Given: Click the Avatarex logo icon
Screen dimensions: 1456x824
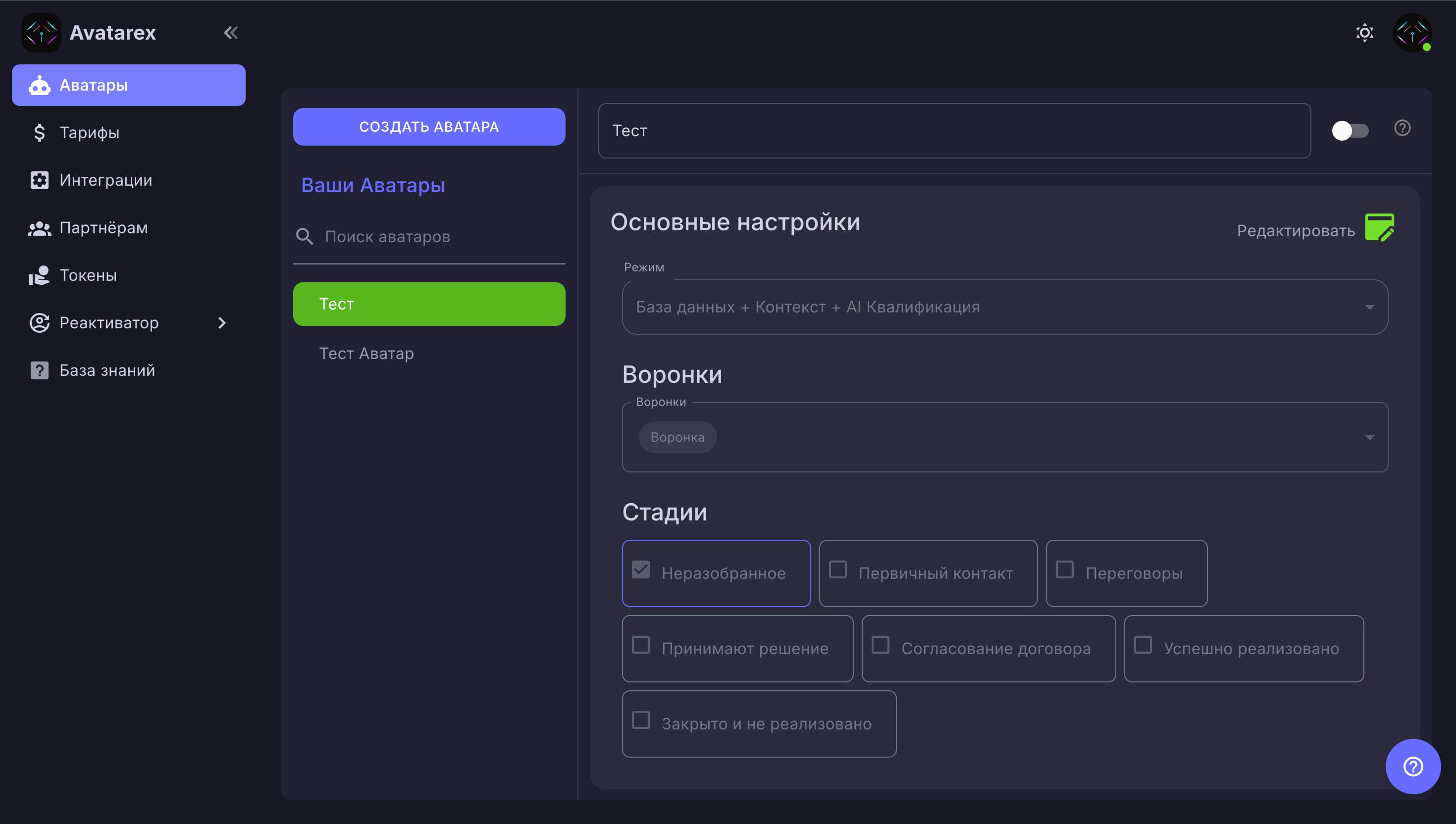Looking at the screenshot, I should [x=40, y=32].
